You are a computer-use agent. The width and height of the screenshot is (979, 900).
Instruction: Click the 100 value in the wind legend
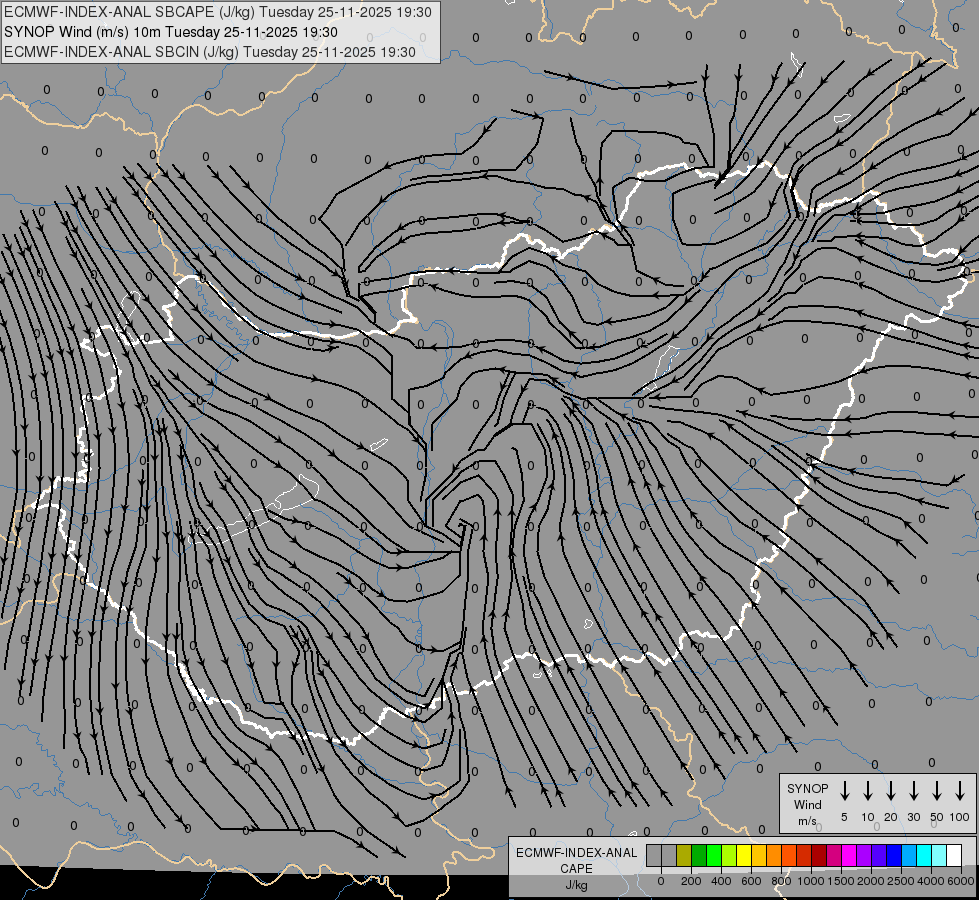pos(960,817)
